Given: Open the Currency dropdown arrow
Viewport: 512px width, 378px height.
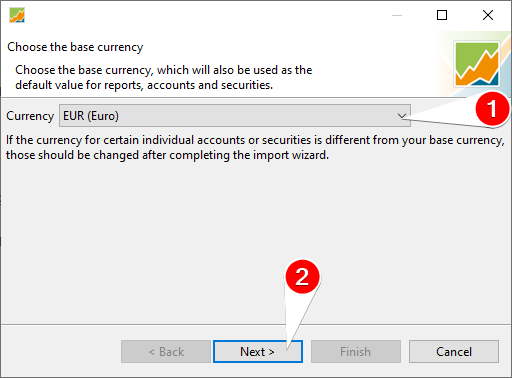Looking at the screenshot, I should tap(402, 116).
